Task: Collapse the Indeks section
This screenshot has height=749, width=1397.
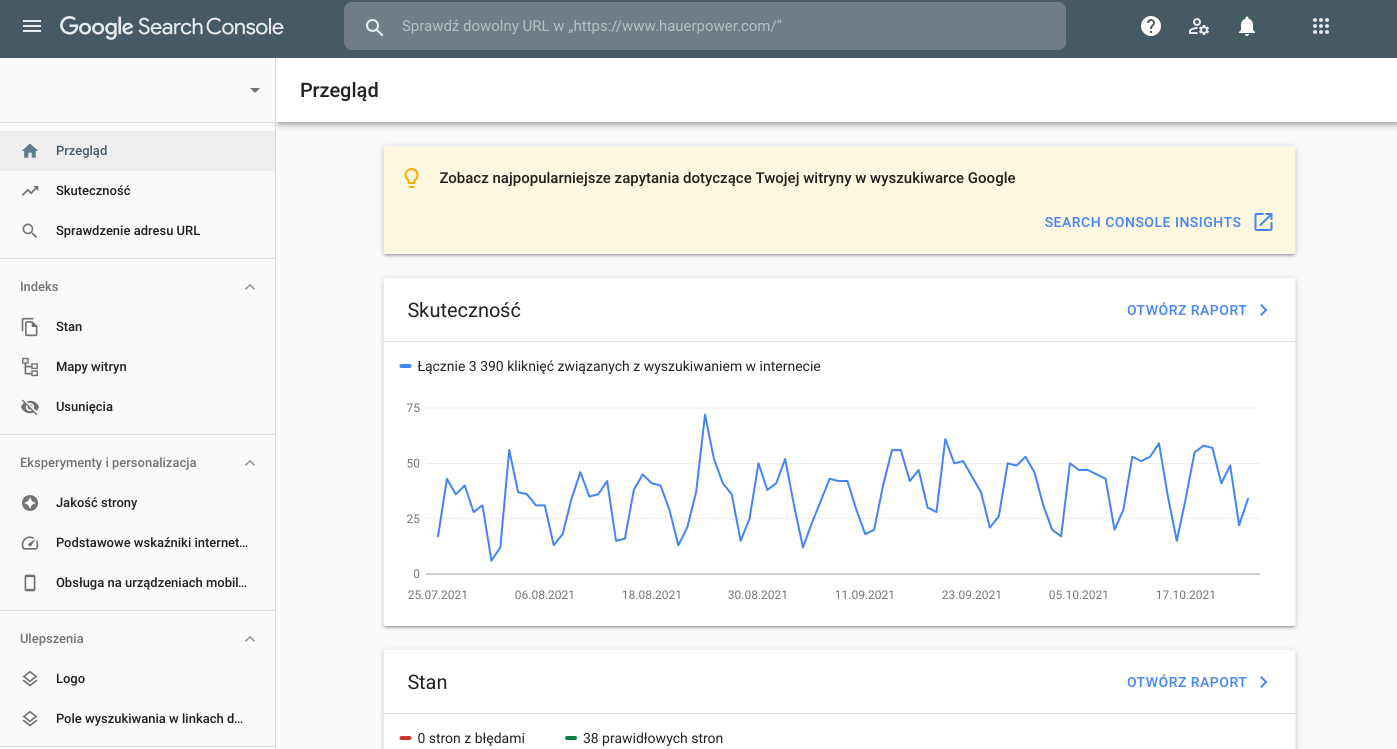Action: coord(250,286)
